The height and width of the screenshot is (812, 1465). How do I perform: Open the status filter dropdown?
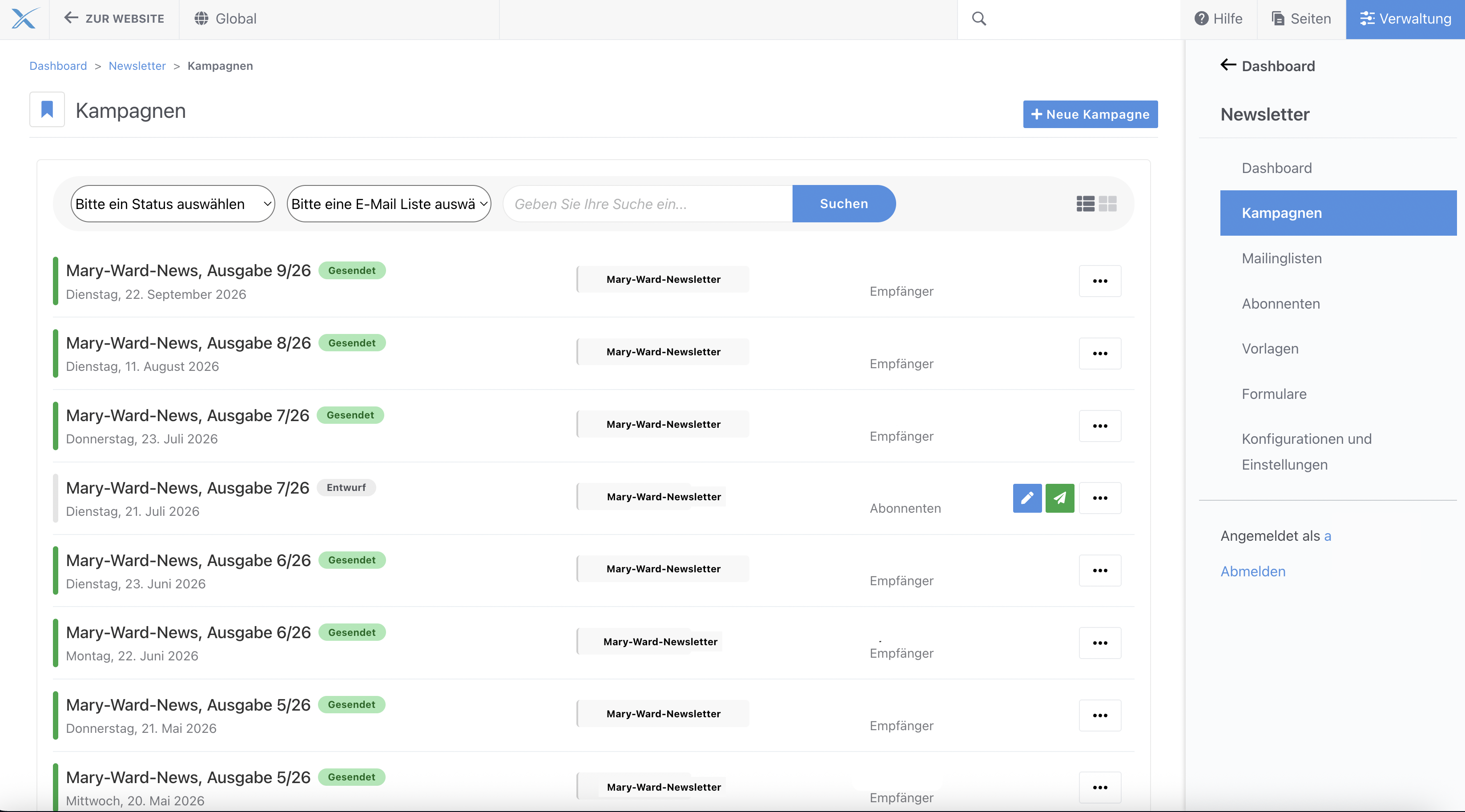[x=173, y=204]
